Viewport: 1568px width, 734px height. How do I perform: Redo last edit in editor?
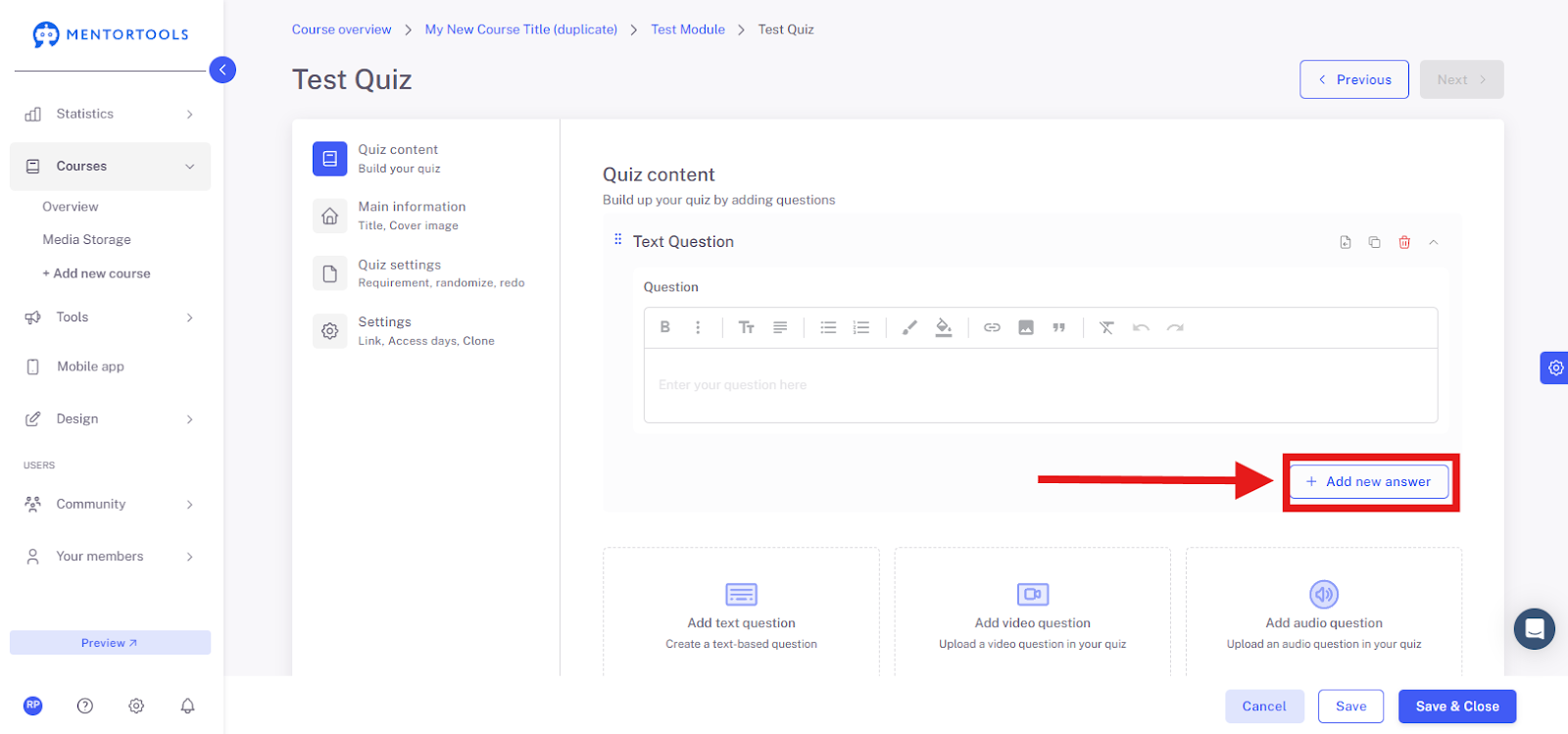click(x=1175, y=327)
